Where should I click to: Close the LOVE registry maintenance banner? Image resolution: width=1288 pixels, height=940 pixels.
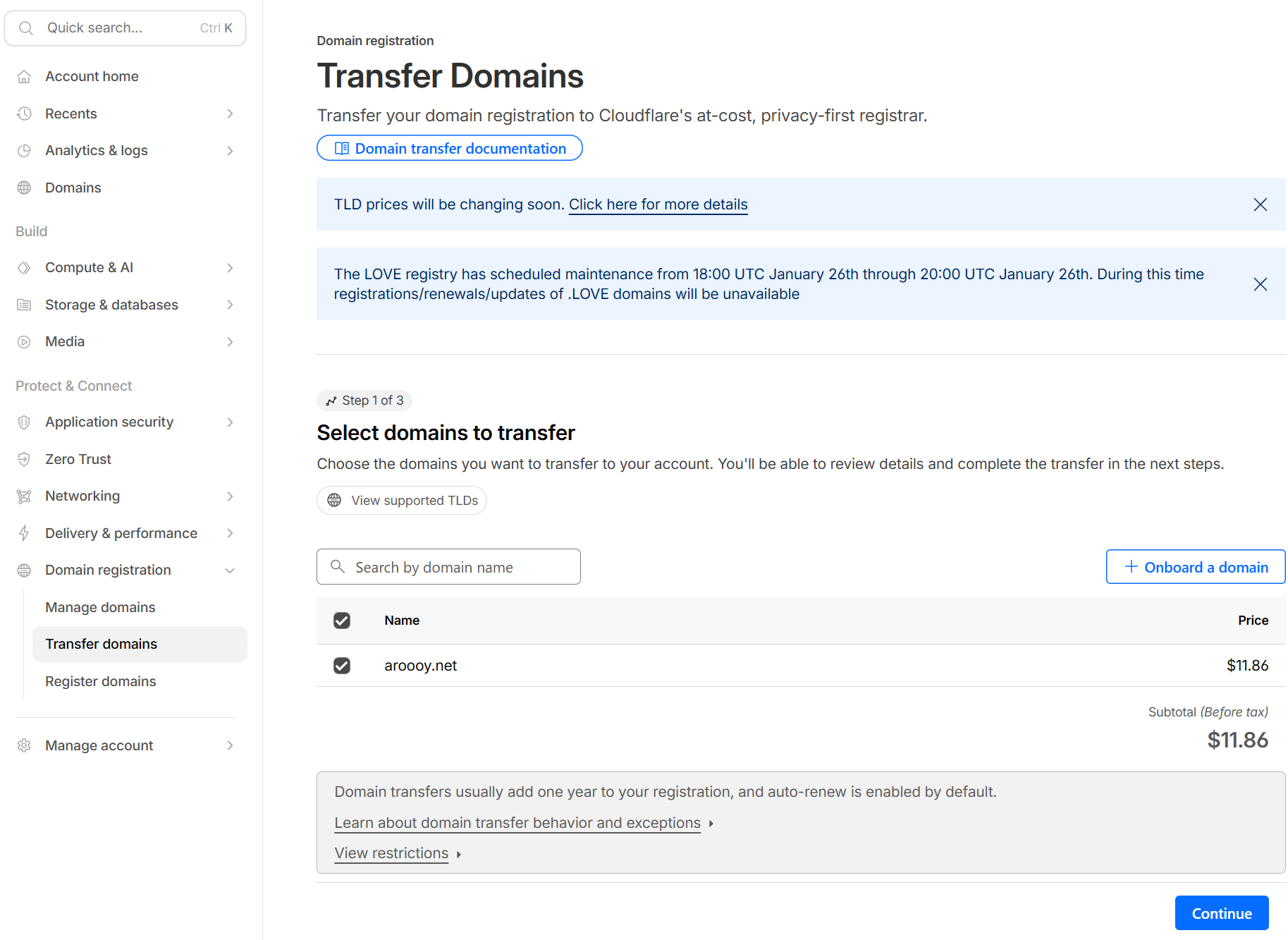click(1260, 284)
